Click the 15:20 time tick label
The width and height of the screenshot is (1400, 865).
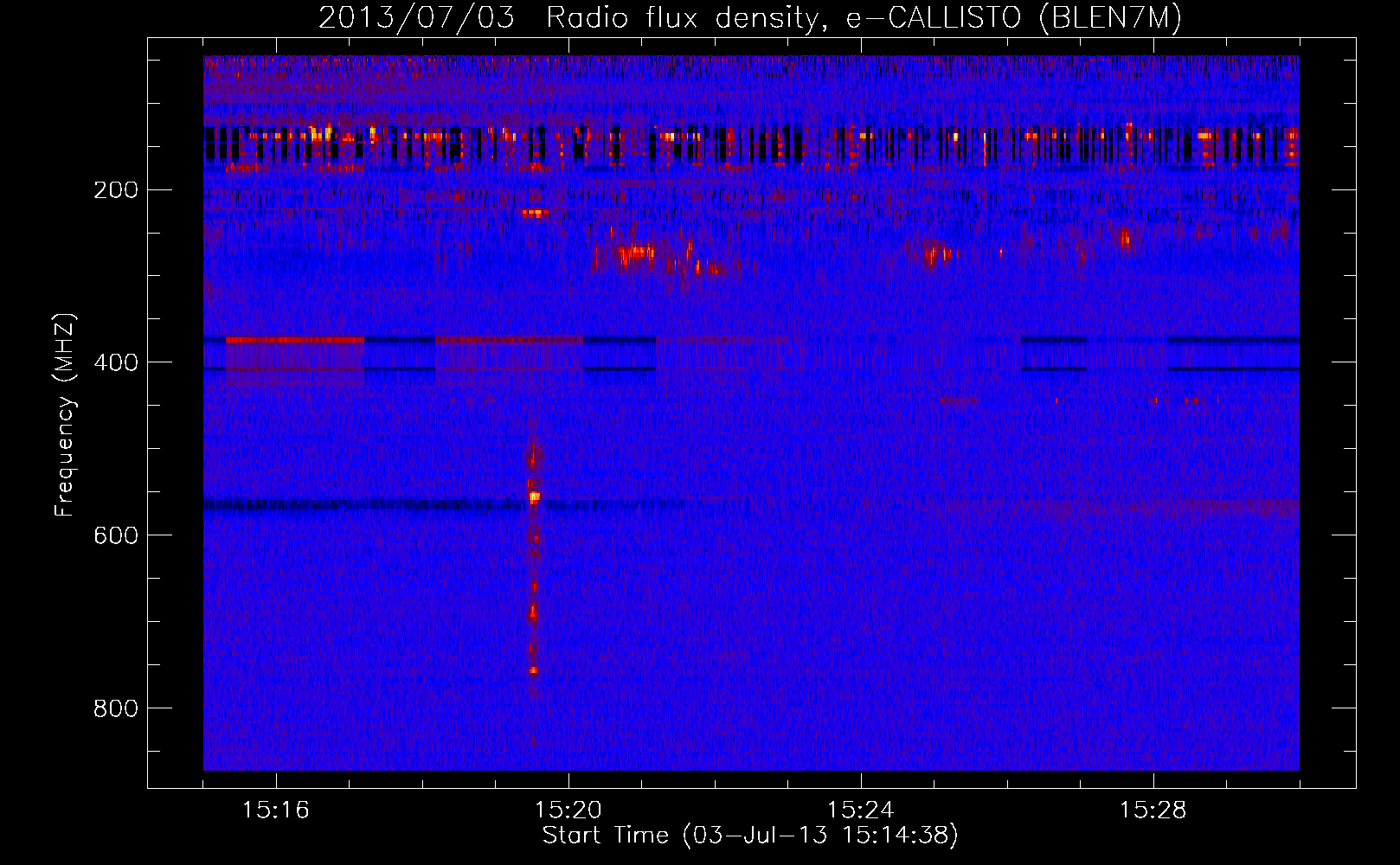[568, 811]
